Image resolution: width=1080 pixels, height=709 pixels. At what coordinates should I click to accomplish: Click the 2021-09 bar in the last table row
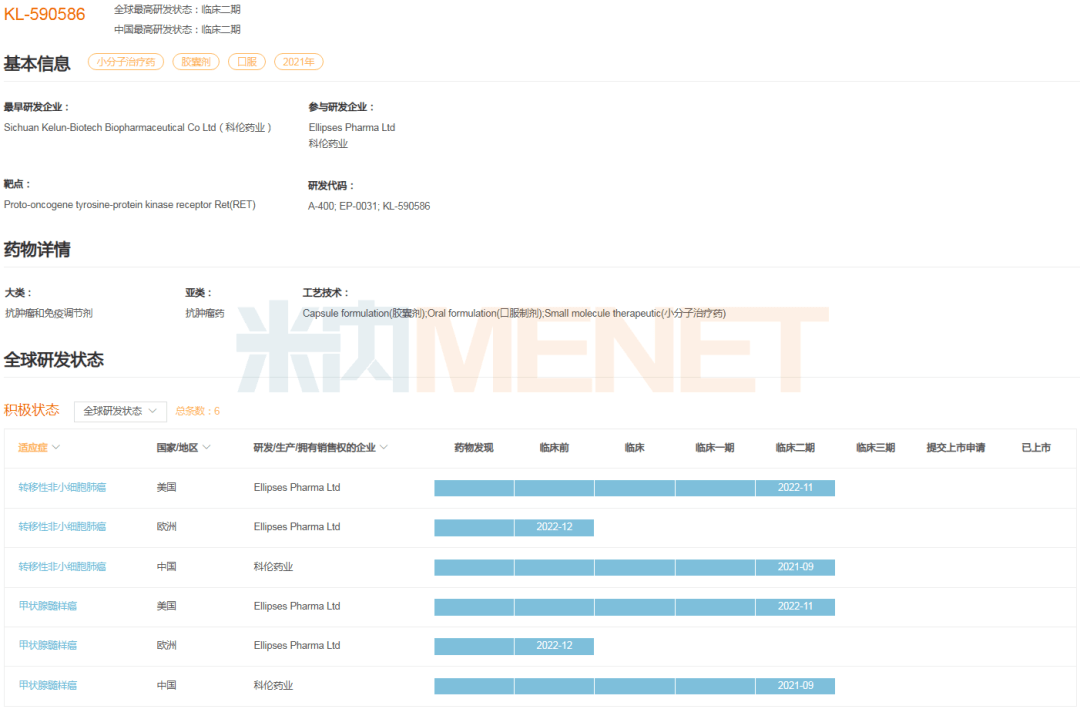click(x=795, y=686)
